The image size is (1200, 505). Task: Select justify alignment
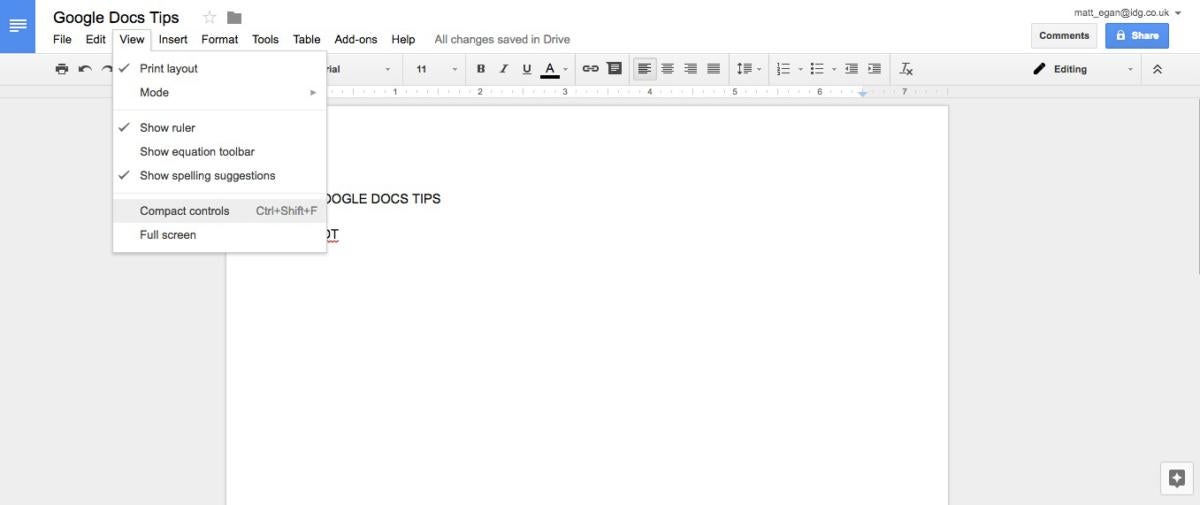tap(714, 69)
